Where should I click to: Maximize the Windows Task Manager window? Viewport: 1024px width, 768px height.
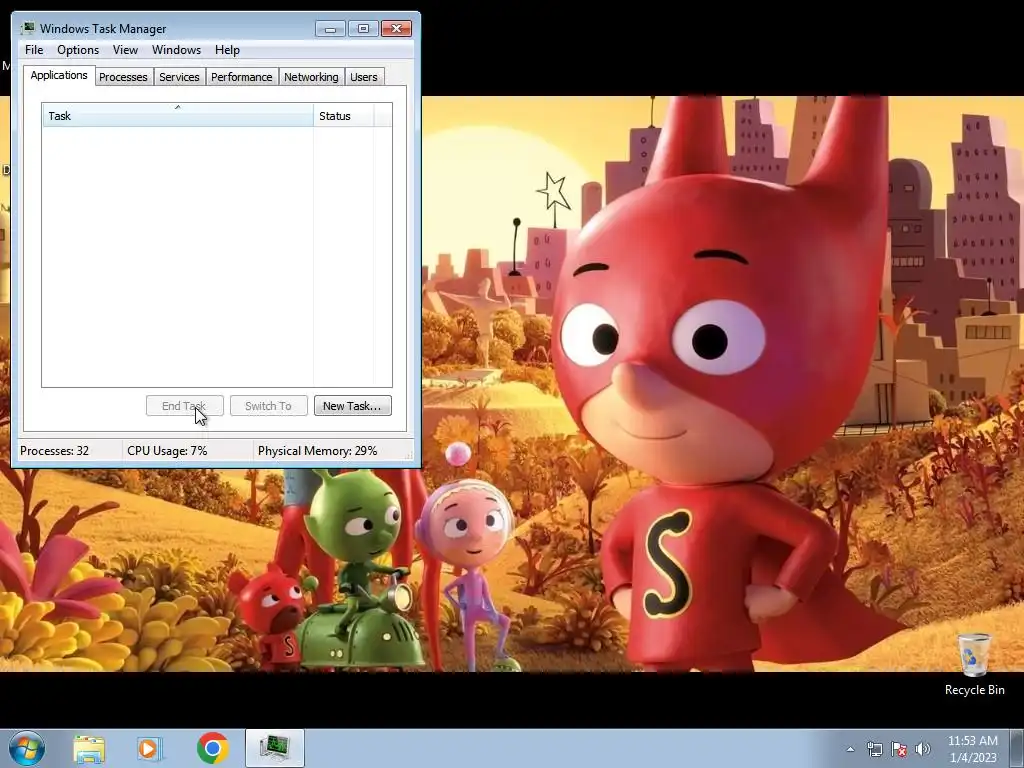[x=363, y=28]
